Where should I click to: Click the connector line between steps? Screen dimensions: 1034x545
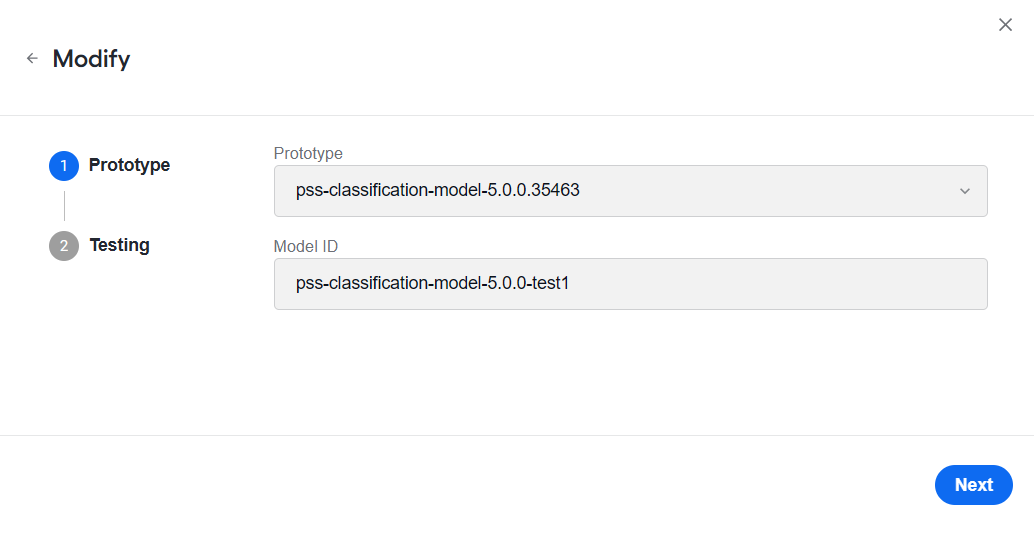point(64,206)
